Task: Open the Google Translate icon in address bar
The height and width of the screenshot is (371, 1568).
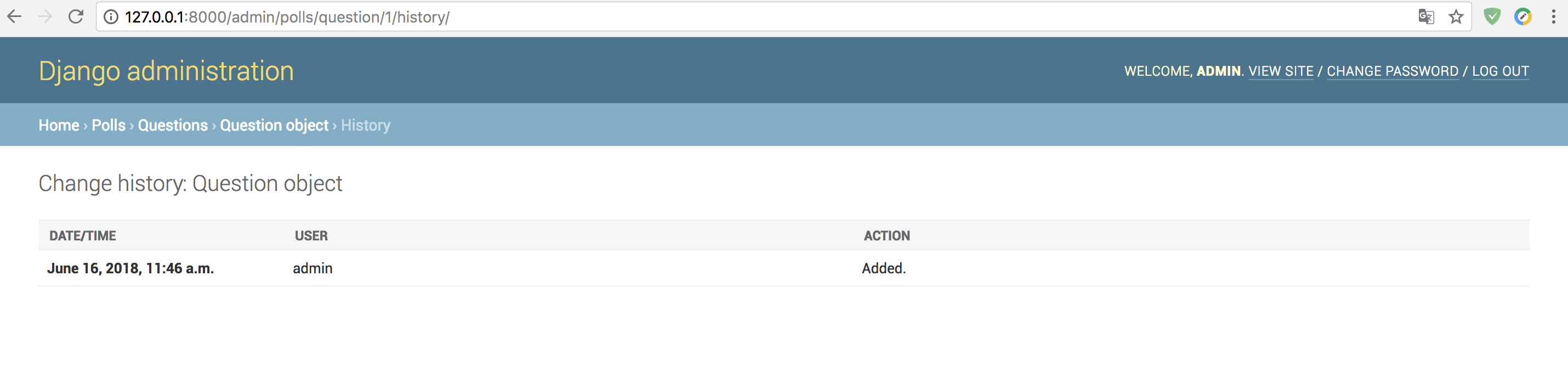Action: tap(1425, 16)
